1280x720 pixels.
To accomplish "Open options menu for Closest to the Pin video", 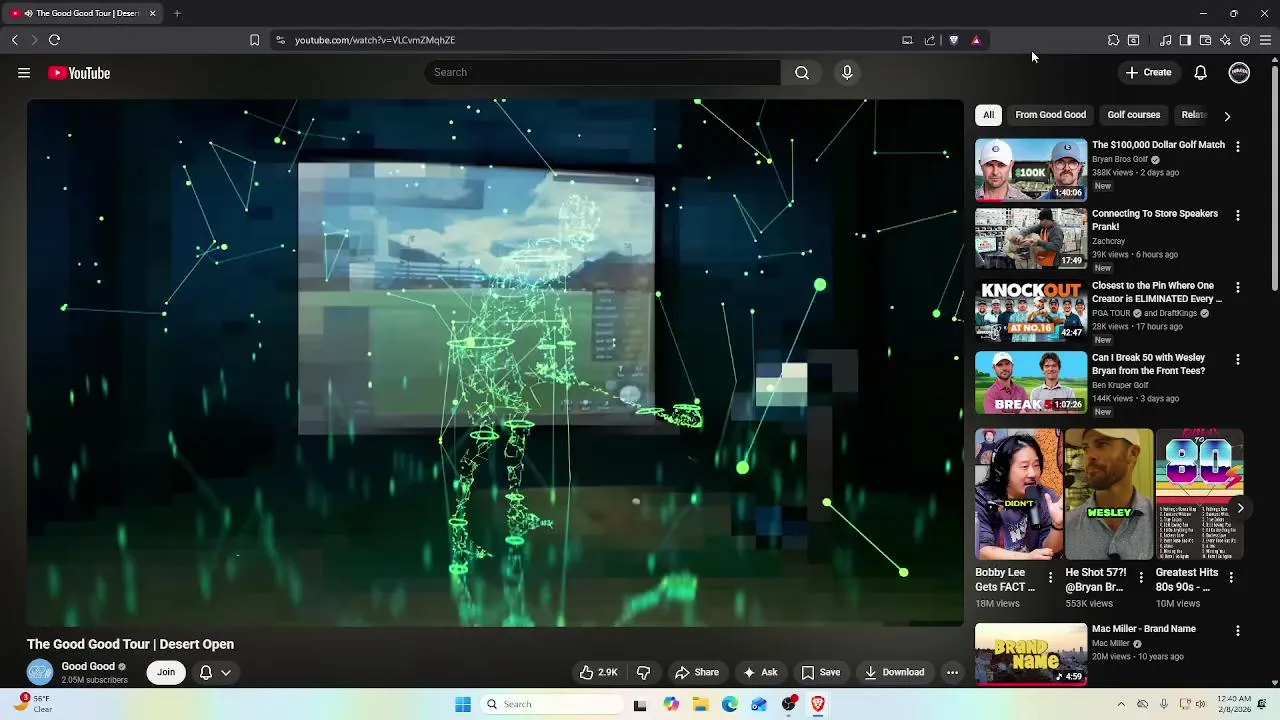I will click(1237, 287).
